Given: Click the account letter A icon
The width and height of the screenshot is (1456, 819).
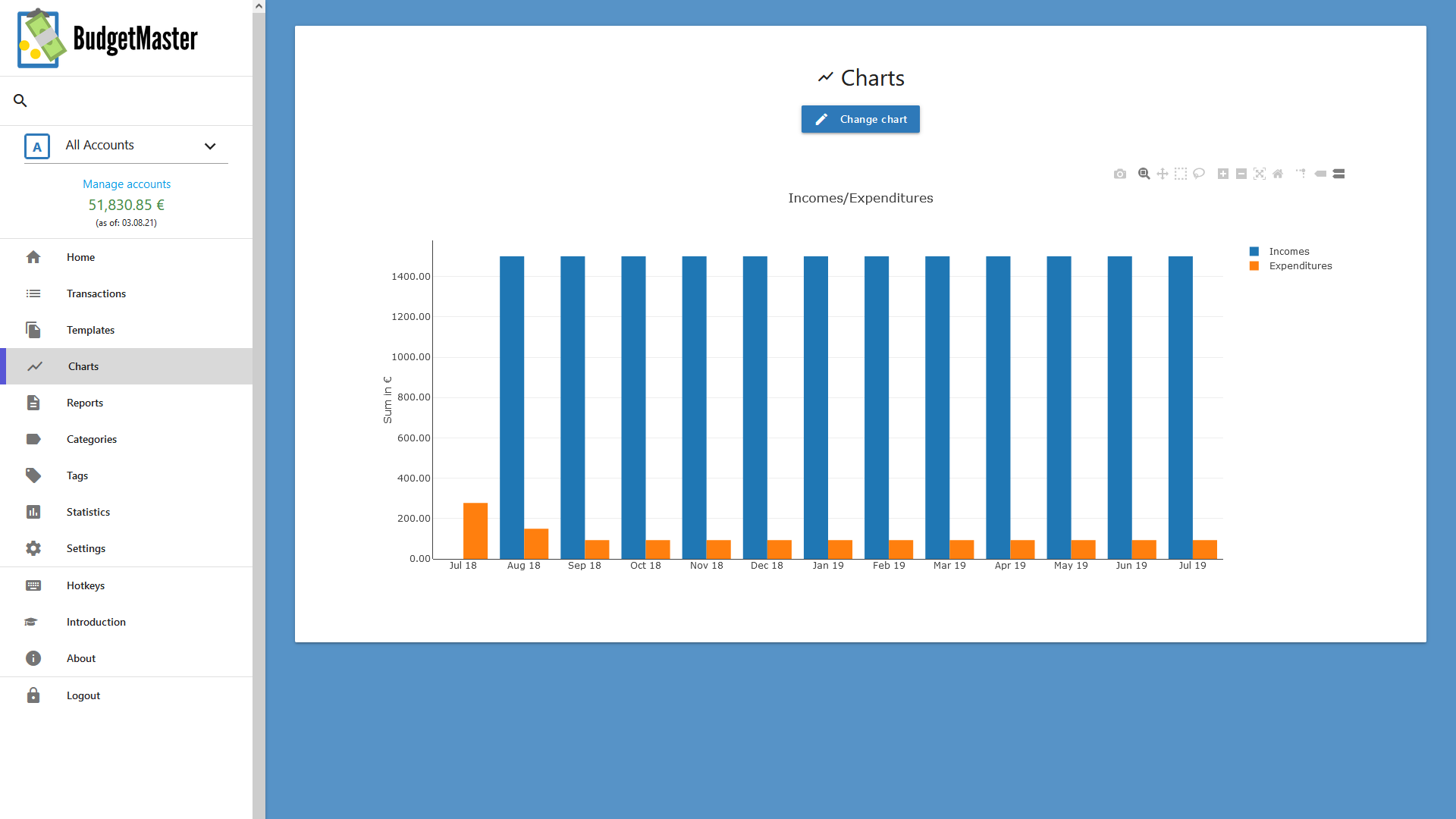Looking at the screenshot, I should (x=37, y=146).
